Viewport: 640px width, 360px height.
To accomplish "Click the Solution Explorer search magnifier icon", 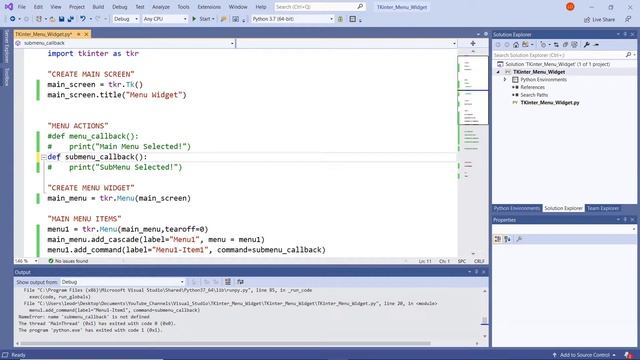I will 628,55.
